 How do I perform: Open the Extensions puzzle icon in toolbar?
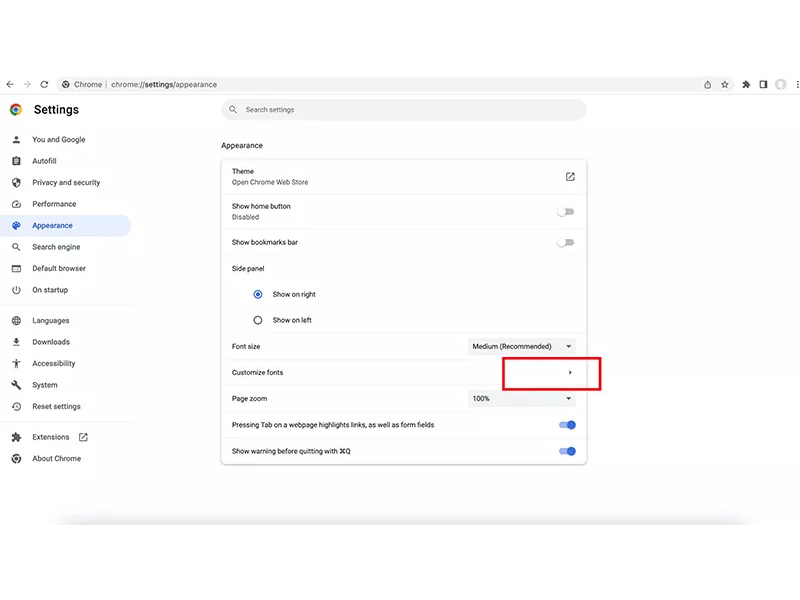746,85
